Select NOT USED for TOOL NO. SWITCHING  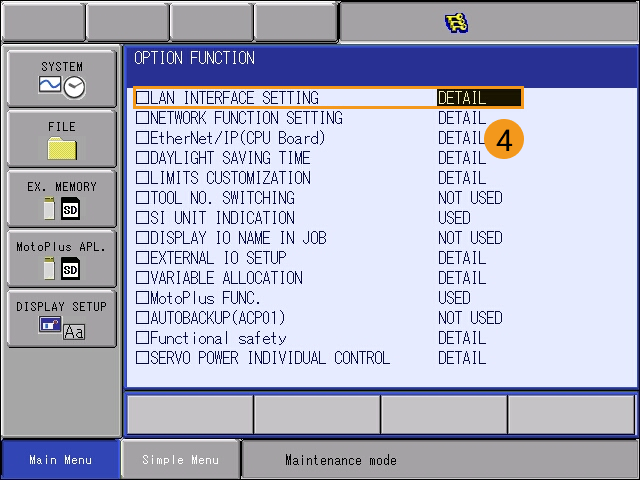[470, 198]
